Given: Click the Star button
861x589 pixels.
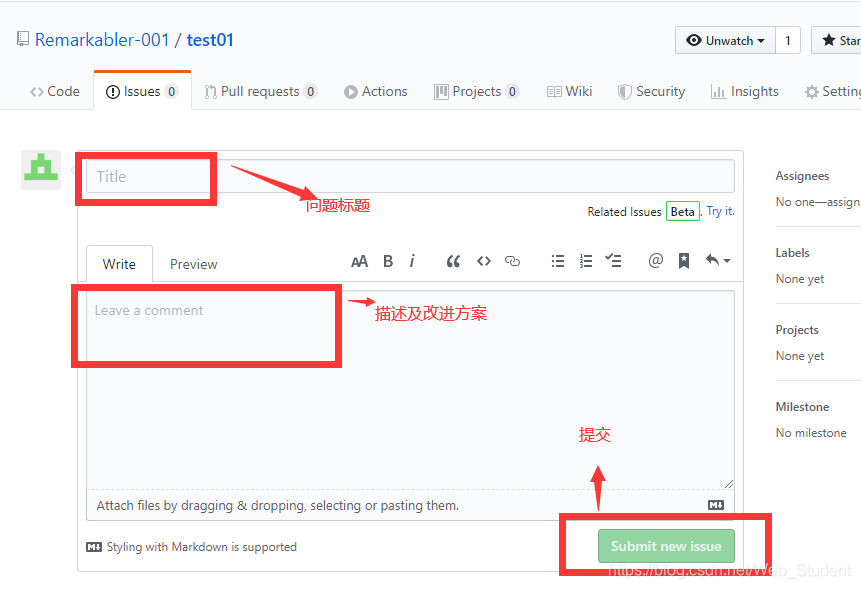Looking at the screenshot, I should point(836,41).
